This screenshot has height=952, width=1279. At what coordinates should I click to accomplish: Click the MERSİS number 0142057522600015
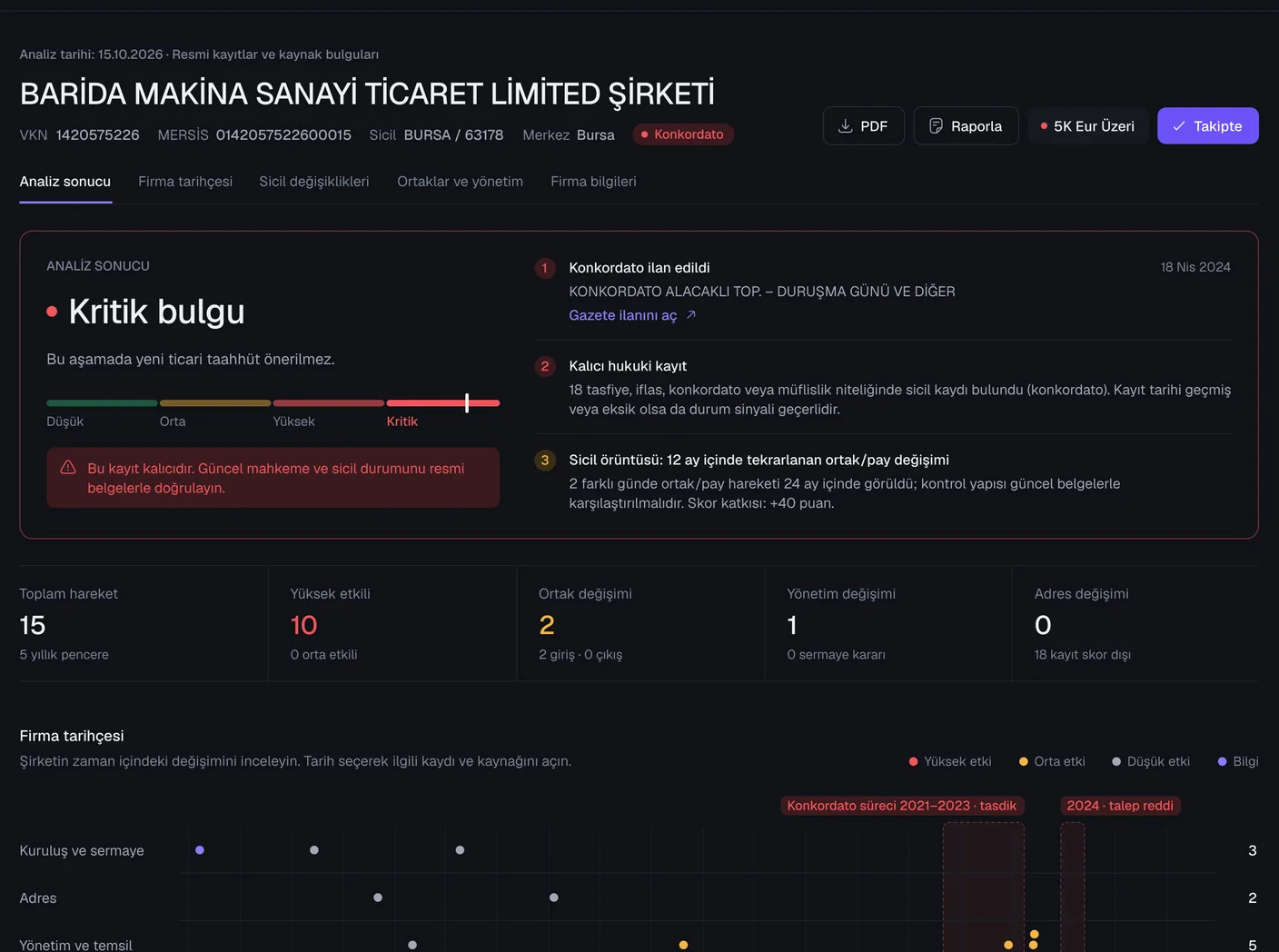[x=283, y=134]
